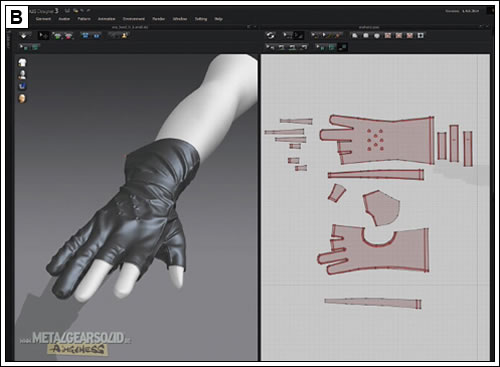Screen dimensions: 500x367
Task: Toggle garment display shirt icon in 3D view
Action: [22, 63]
